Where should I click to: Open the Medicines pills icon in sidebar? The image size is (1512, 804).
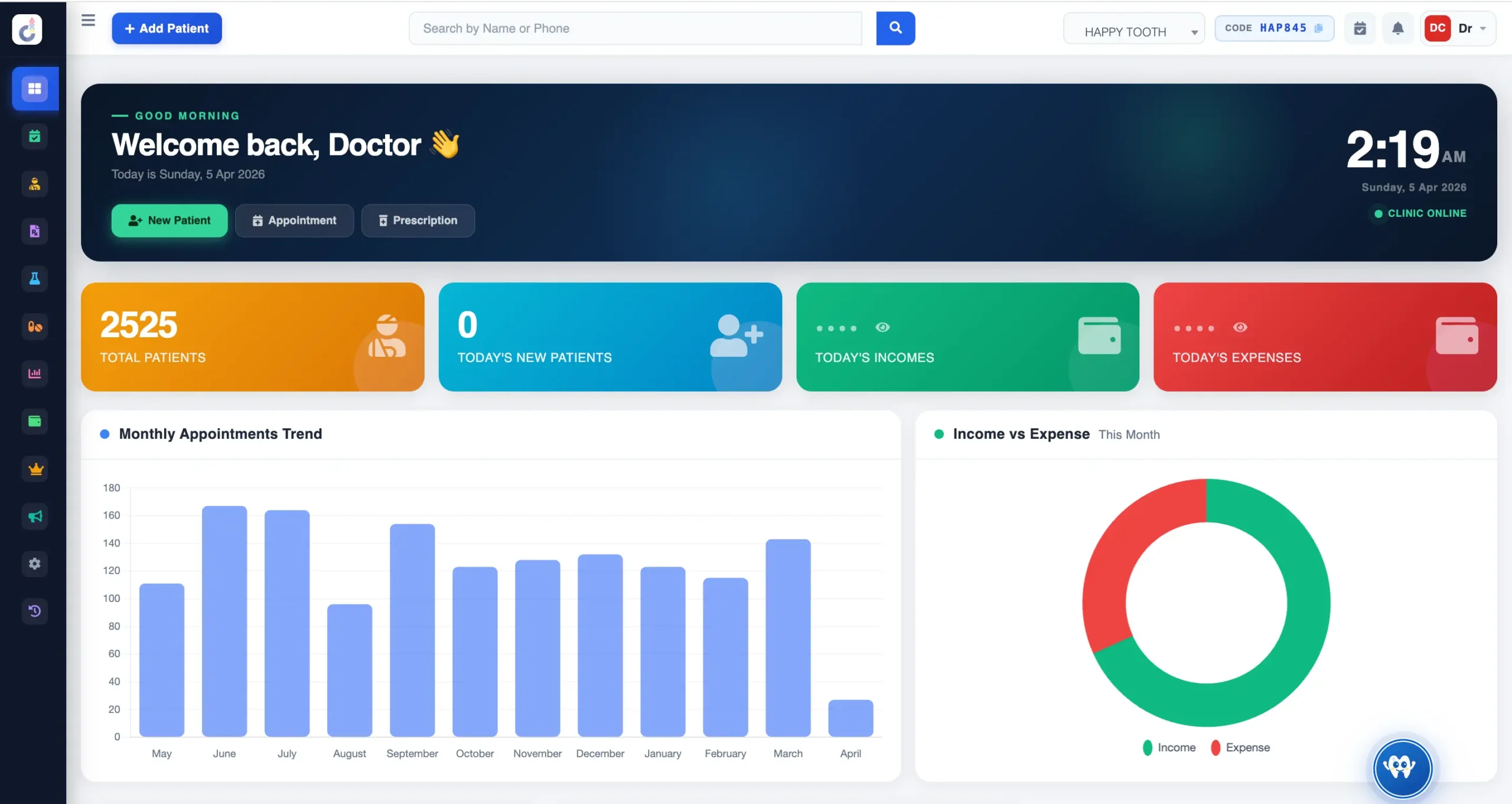pyautogui.click(x=34, y=326)
